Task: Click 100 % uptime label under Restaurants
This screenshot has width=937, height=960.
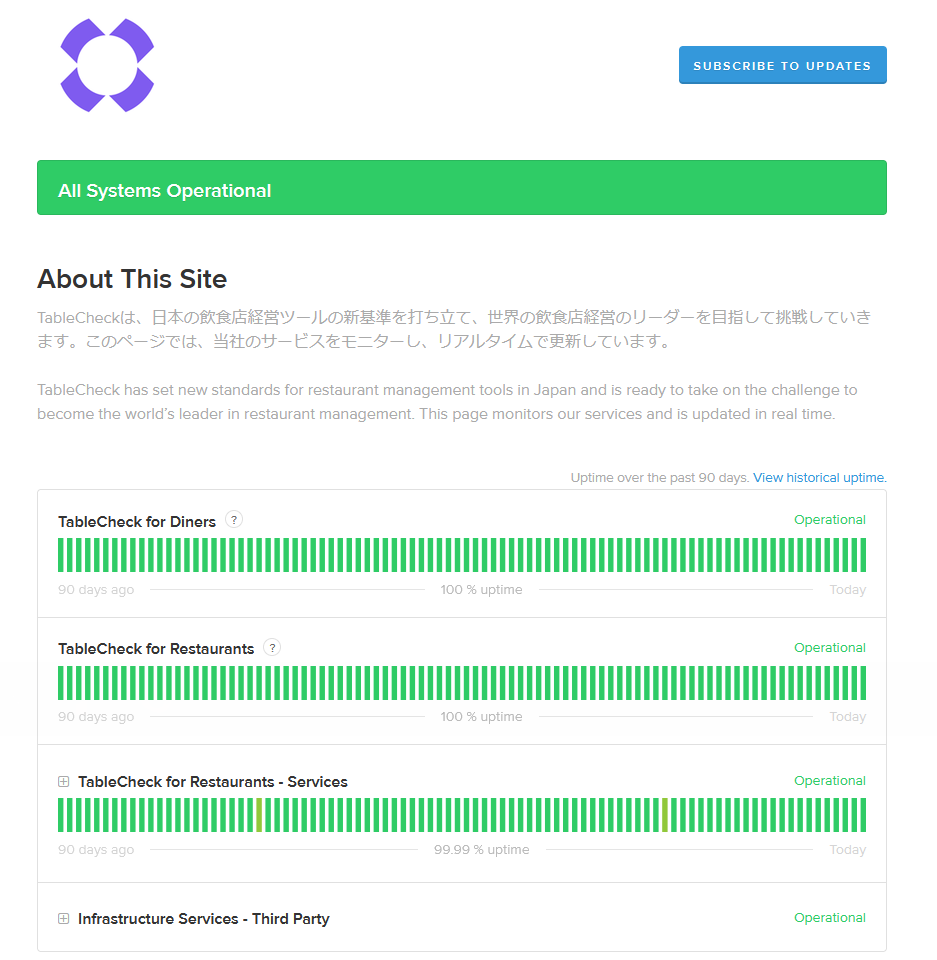Action: (481, 716)
